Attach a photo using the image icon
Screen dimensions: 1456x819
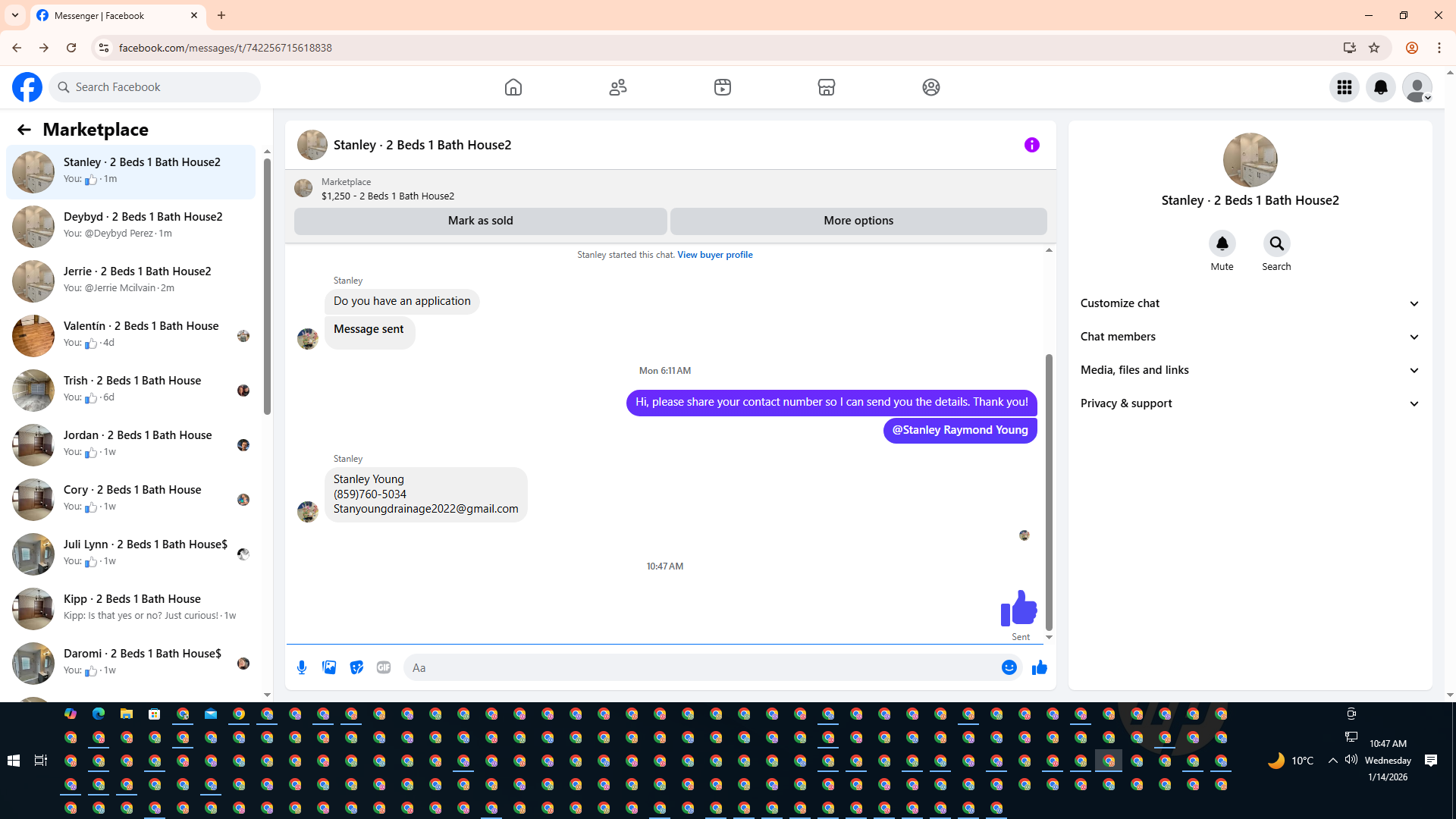tap(329, 667)
